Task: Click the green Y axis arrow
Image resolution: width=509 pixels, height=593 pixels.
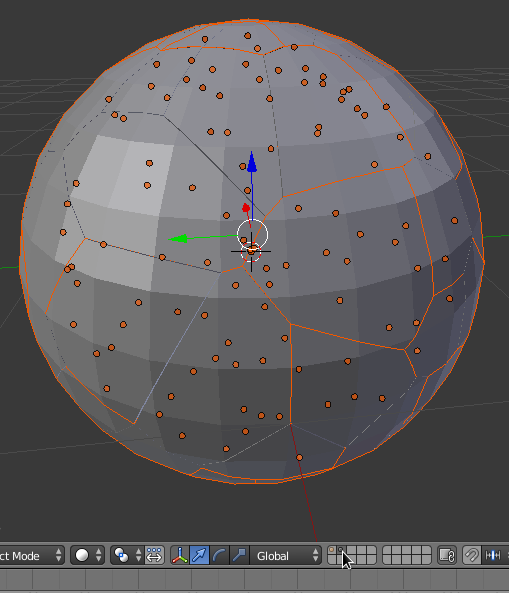Action: click(178, 239)
